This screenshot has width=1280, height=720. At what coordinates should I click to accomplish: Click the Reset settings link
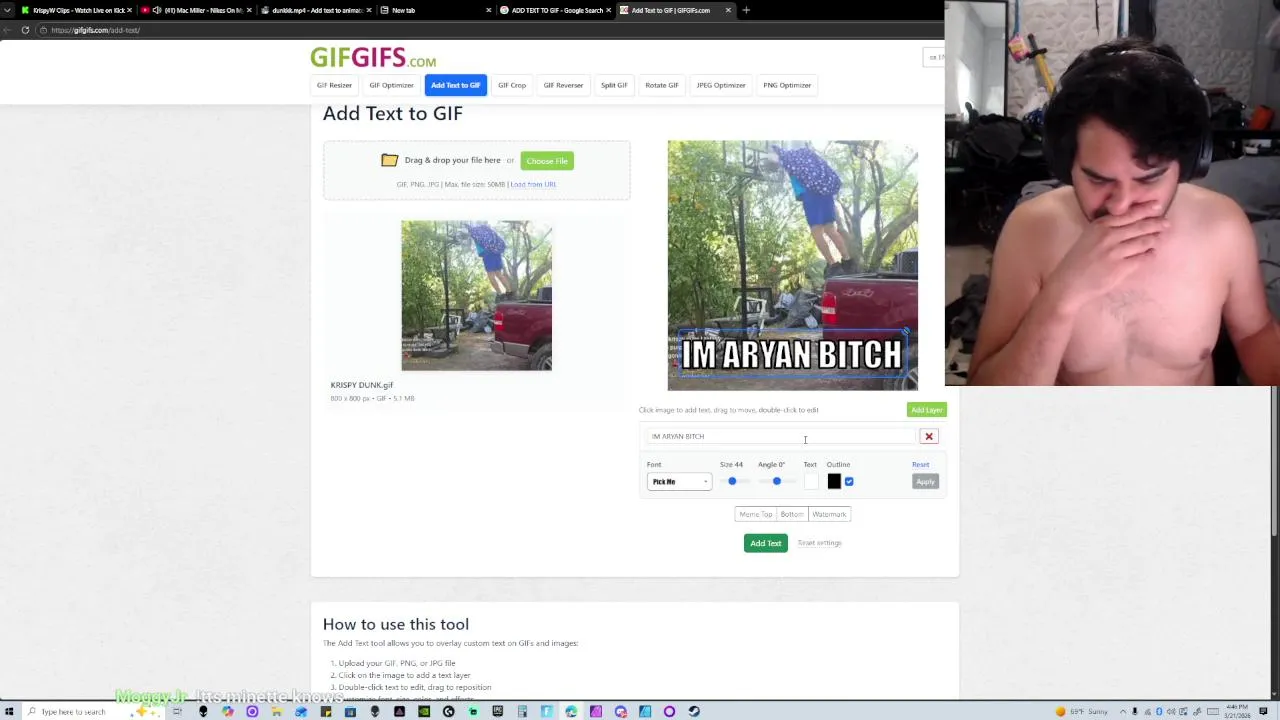click(x=819, y=543)
